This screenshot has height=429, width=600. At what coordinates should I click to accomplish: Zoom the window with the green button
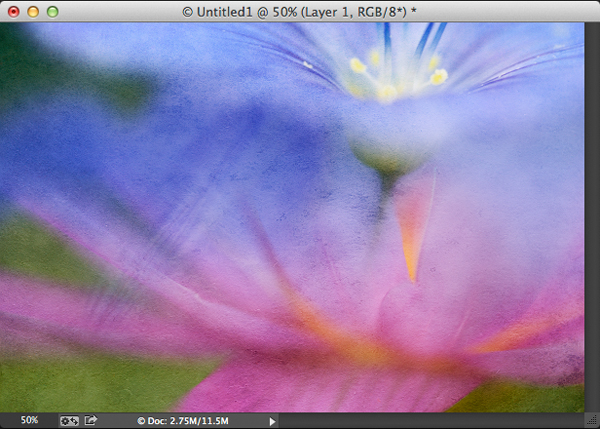pyautogui.click(x=52, y=12)
